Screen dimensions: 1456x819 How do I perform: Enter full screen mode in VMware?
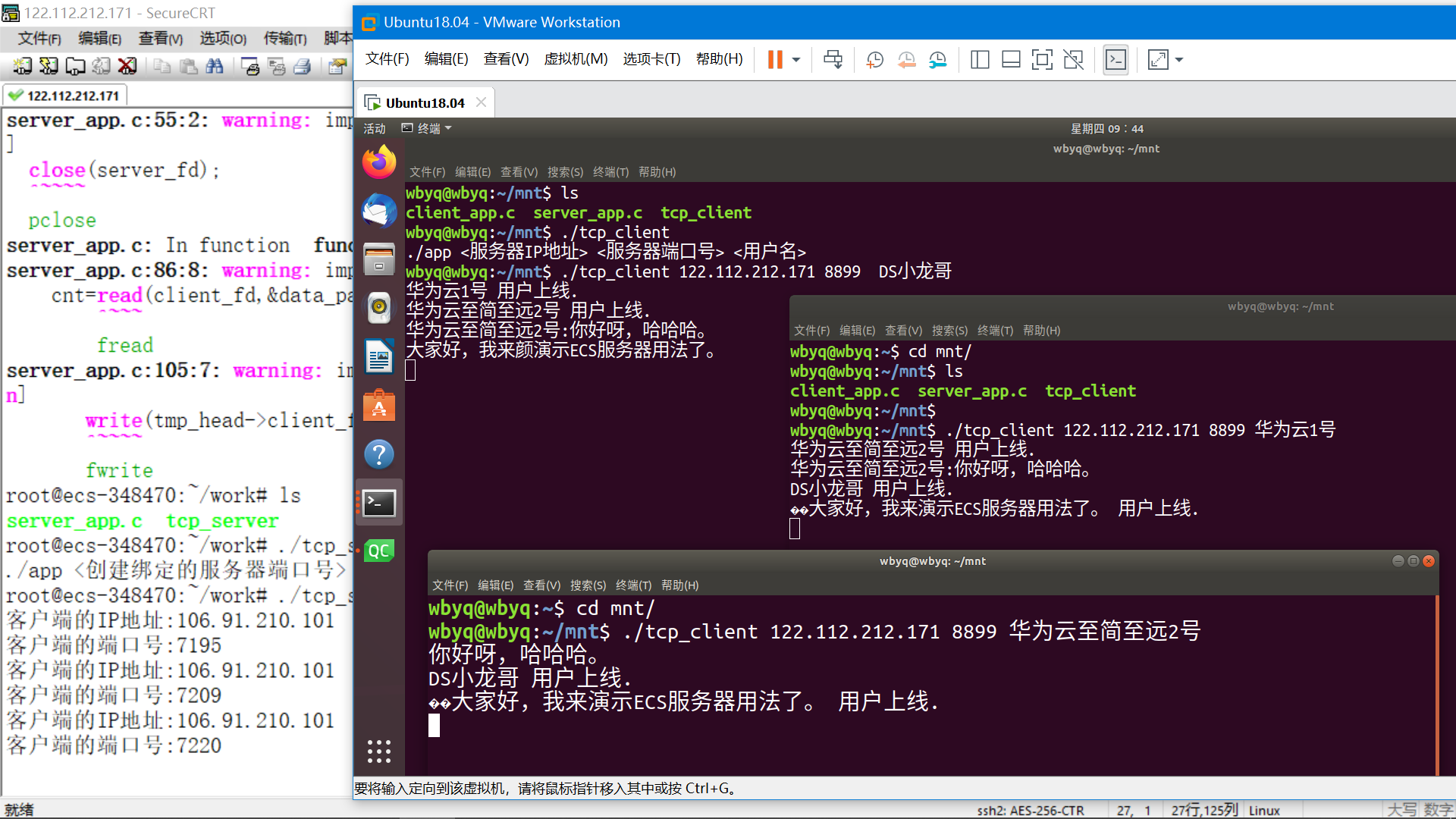pyautogui.click(x=1042, y=60)
